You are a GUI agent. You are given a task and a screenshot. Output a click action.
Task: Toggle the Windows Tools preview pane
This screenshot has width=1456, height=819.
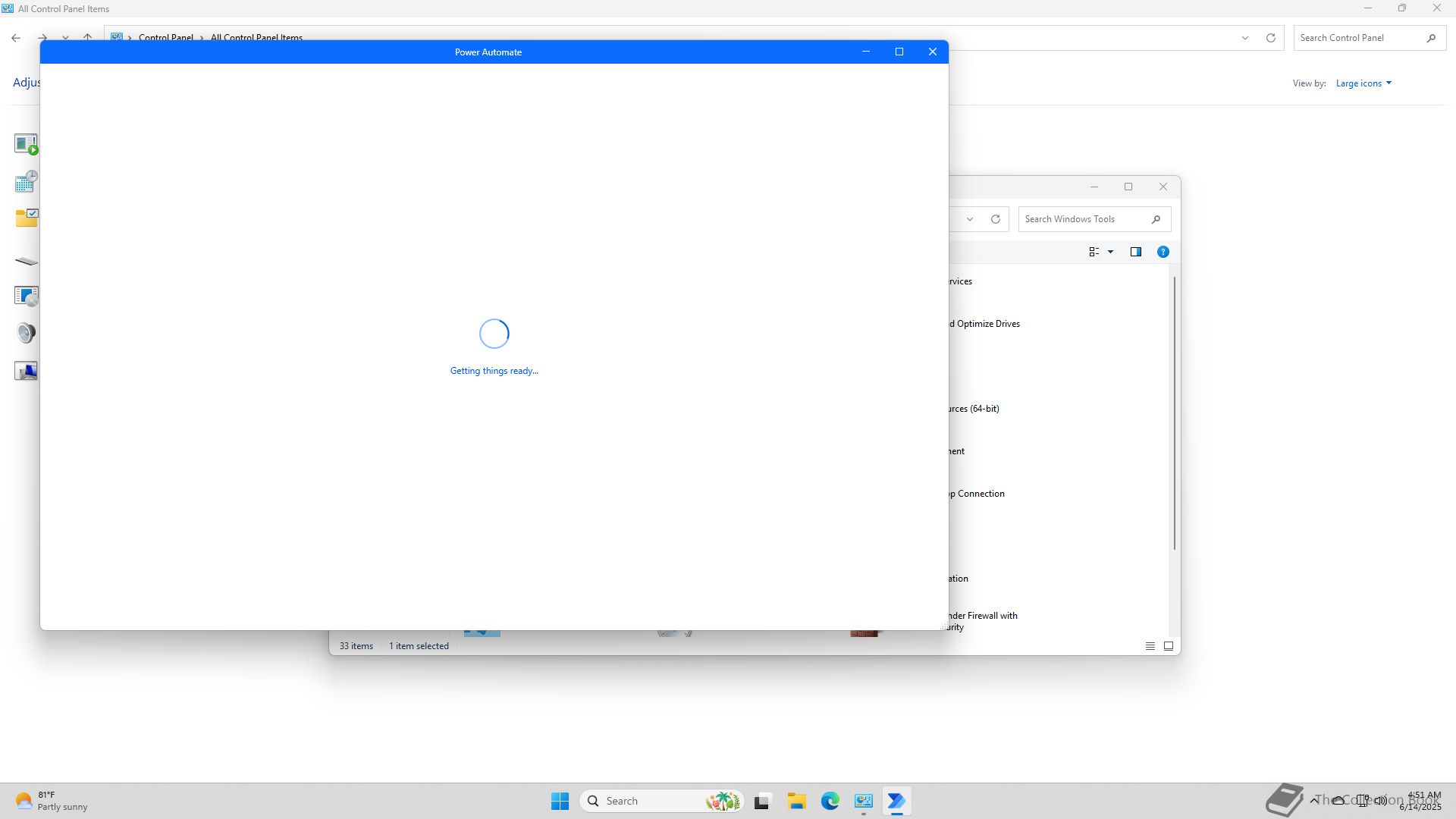[x=1135, y=252]
